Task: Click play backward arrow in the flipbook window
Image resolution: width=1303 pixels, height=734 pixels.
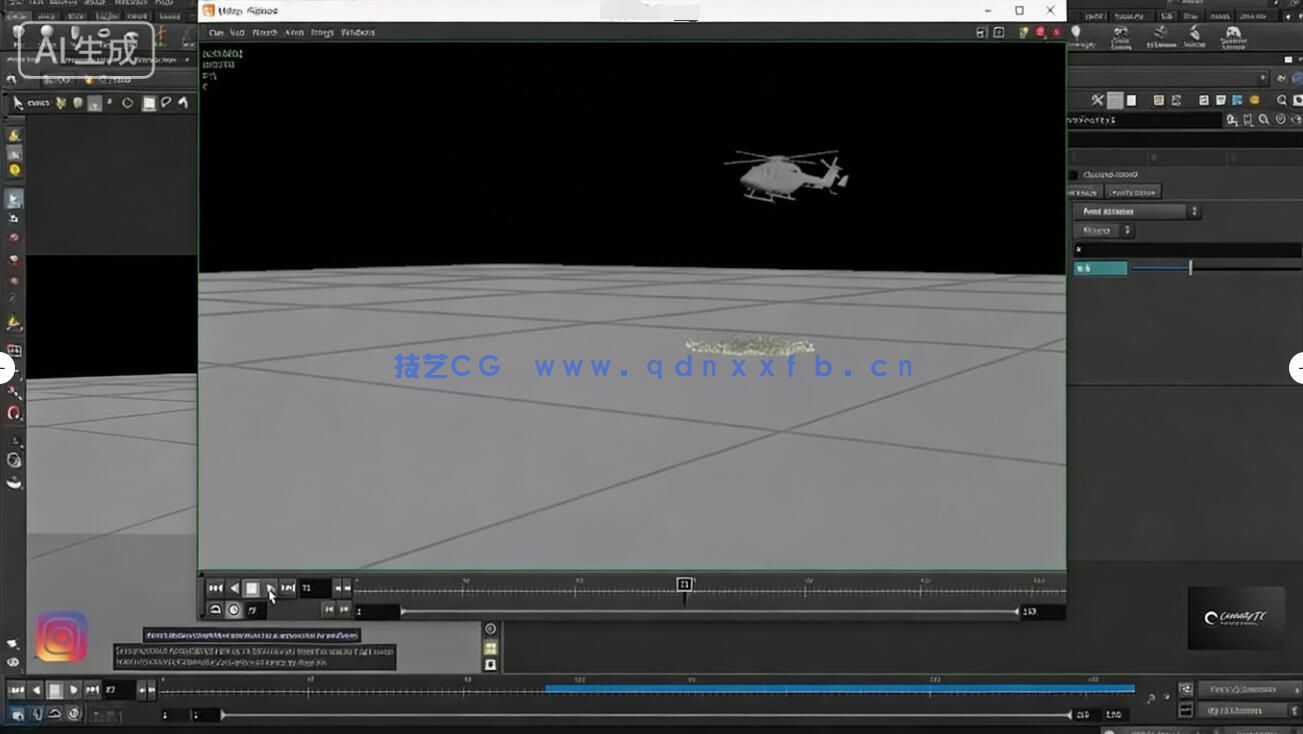Action: 234,588
